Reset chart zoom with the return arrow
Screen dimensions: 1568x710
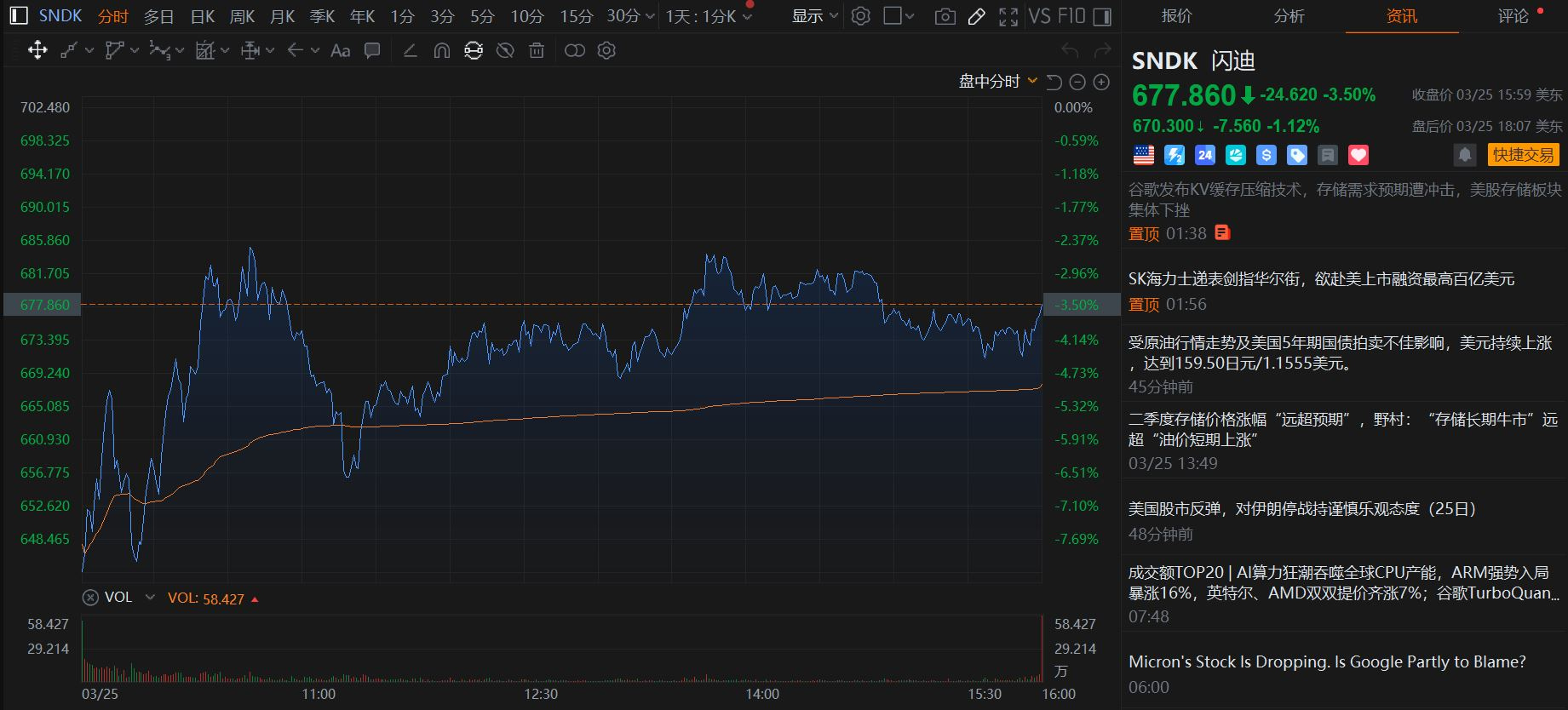pos(1054,82)
